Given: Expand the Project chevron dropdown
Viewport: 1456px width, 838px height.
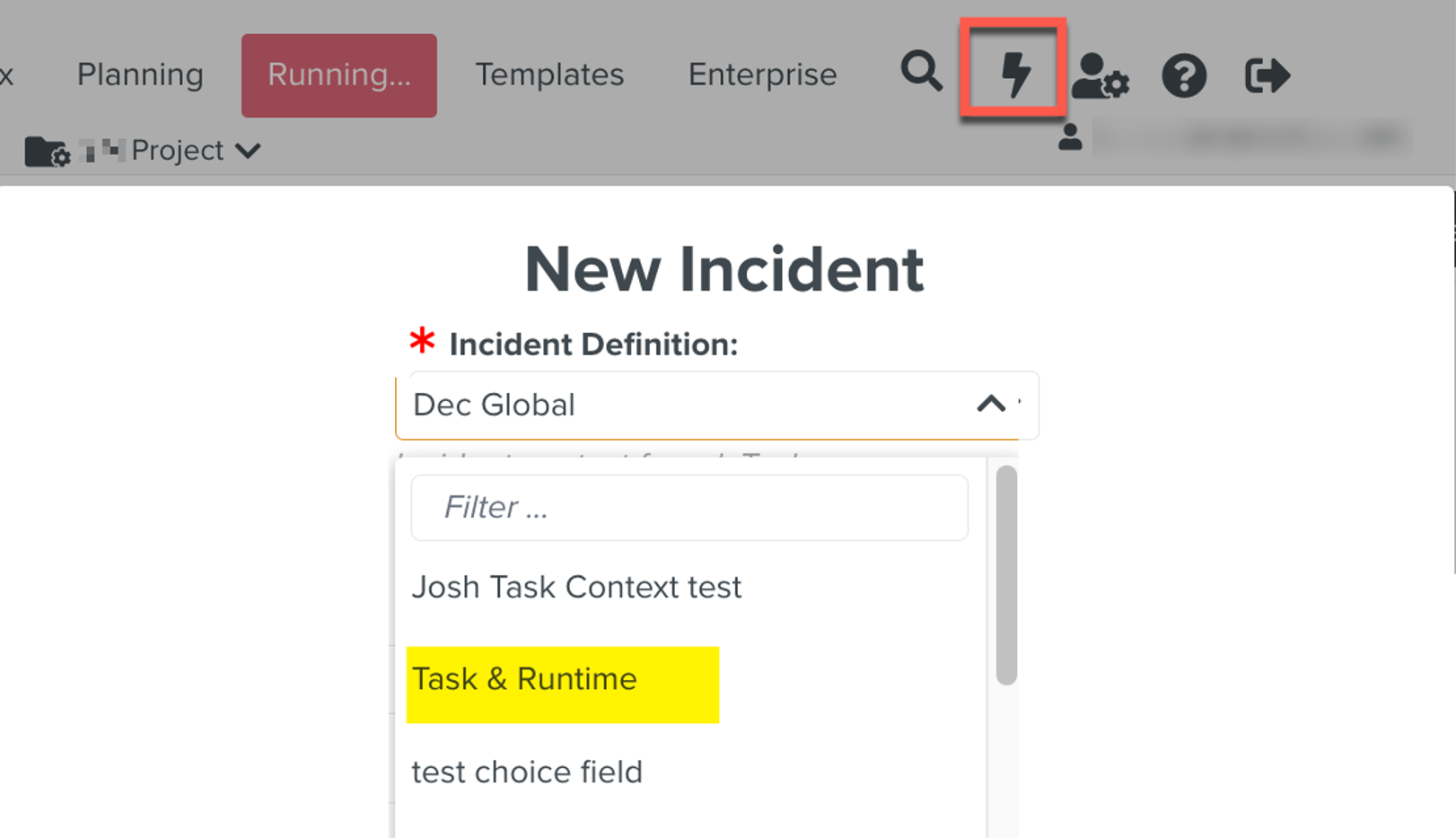Looking at the screenshot, I should point(248,151).
